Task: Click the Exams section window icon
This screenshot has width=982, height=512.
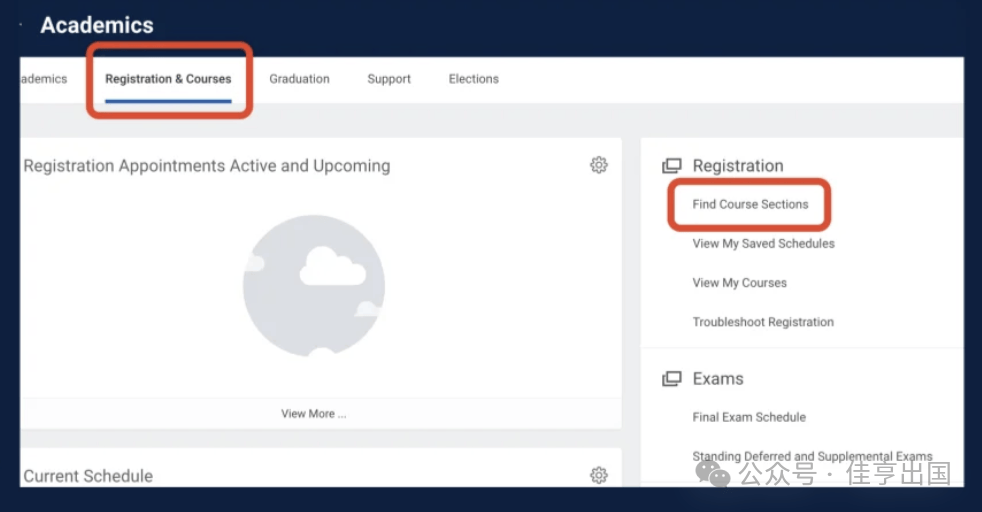Action: (x=672, y=379)
